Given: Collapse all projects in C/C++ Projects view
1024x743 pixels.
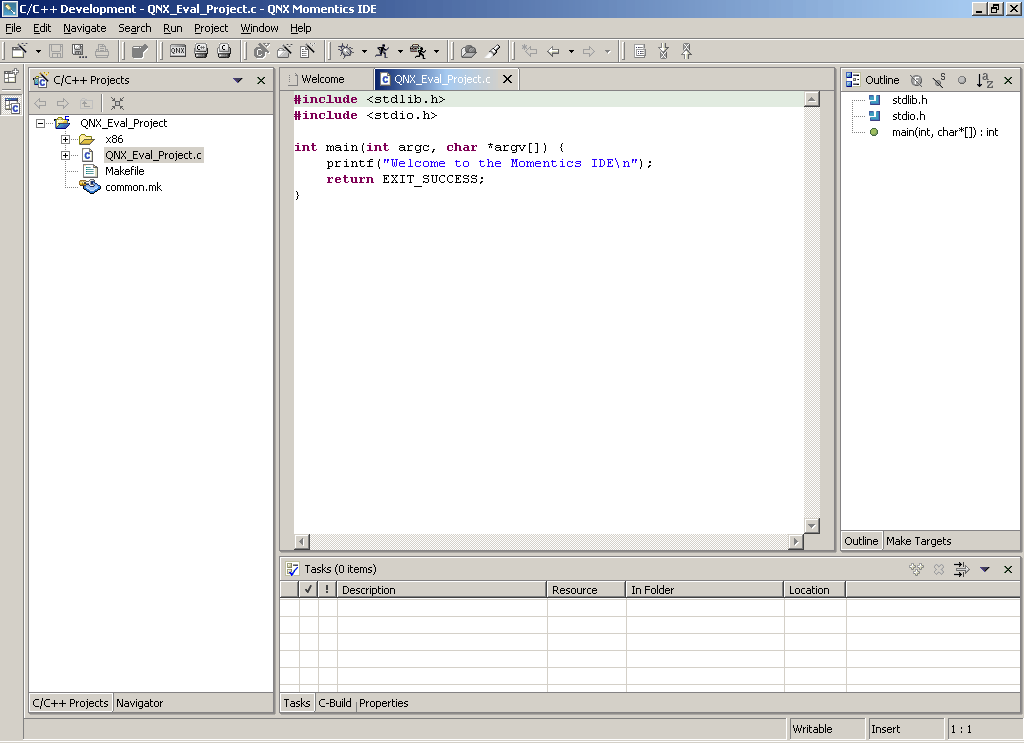Looking at the screenshot, I should (116, 103).
